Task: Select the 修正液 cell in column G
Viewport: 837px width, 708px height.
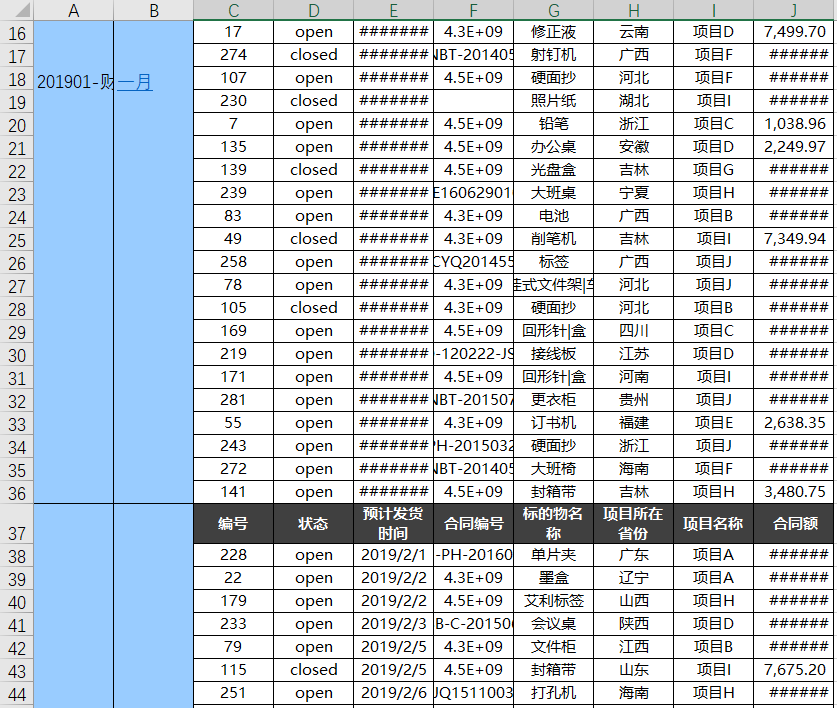Action: tap(553, 31)
